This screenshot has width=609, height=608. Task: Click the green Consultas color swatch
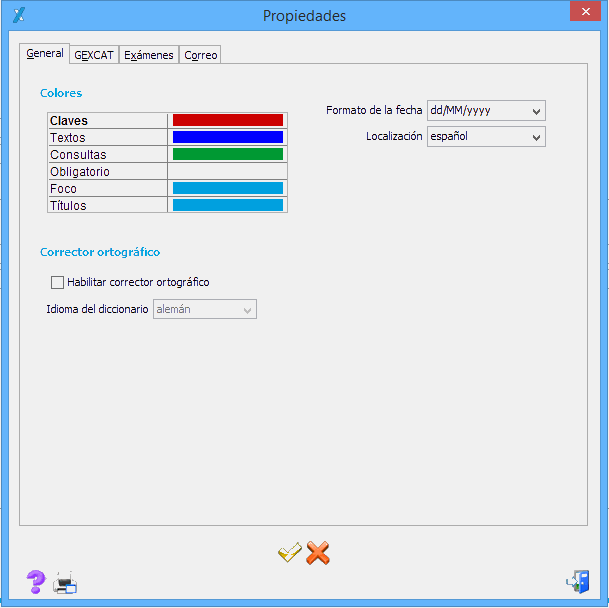pos(227,154)
